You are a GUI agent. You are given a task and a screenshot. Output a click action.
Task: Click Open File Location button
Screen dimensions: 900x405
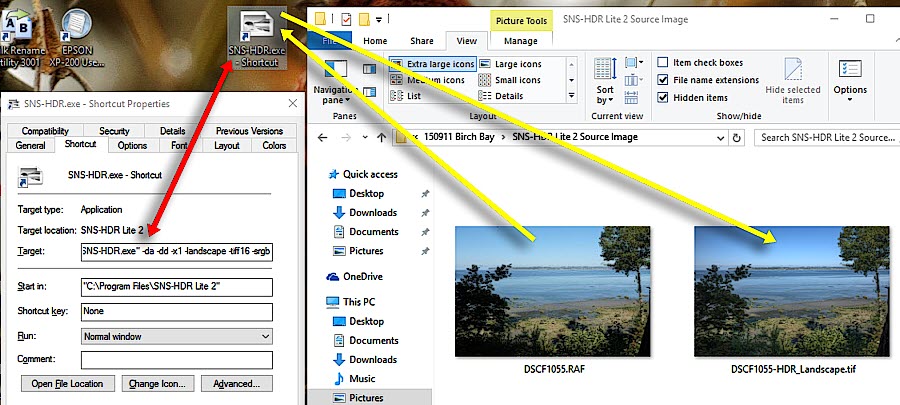68,384
